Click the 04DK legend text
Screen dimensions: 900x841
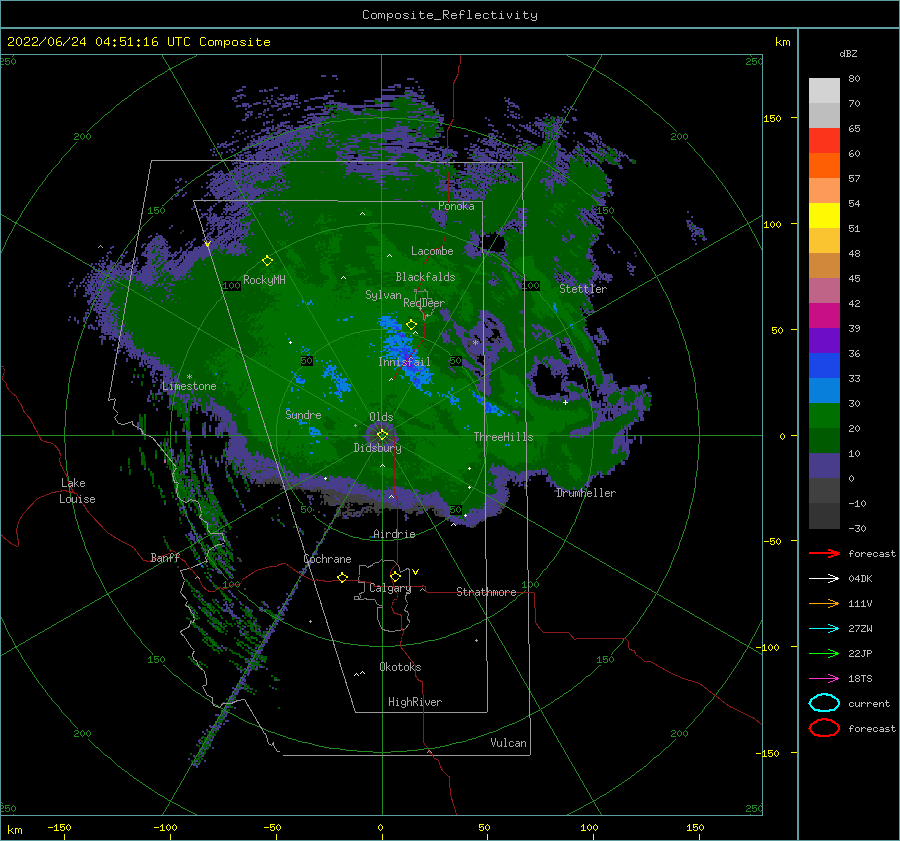[x=860, y=579]
